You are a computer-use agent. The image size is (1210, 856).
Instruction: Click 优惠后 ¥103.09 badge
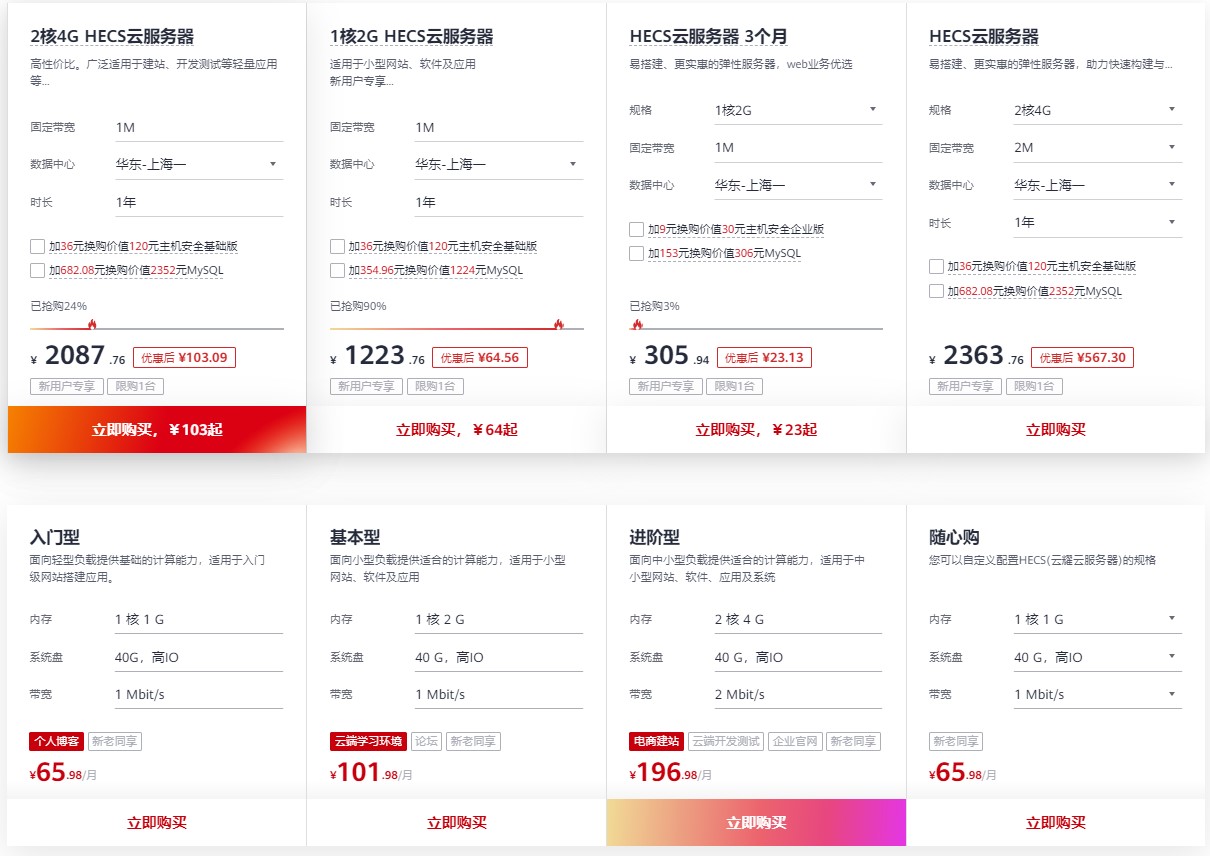[x=184, y=357]
